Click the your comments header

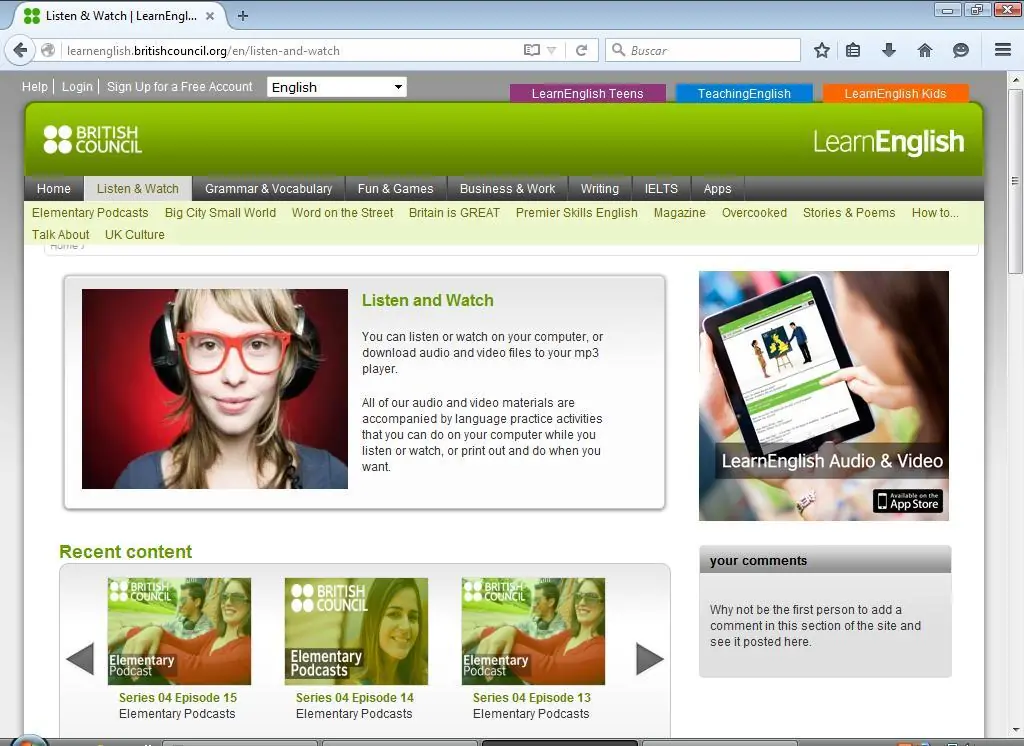pyautogui.click(x=825, y=560)
